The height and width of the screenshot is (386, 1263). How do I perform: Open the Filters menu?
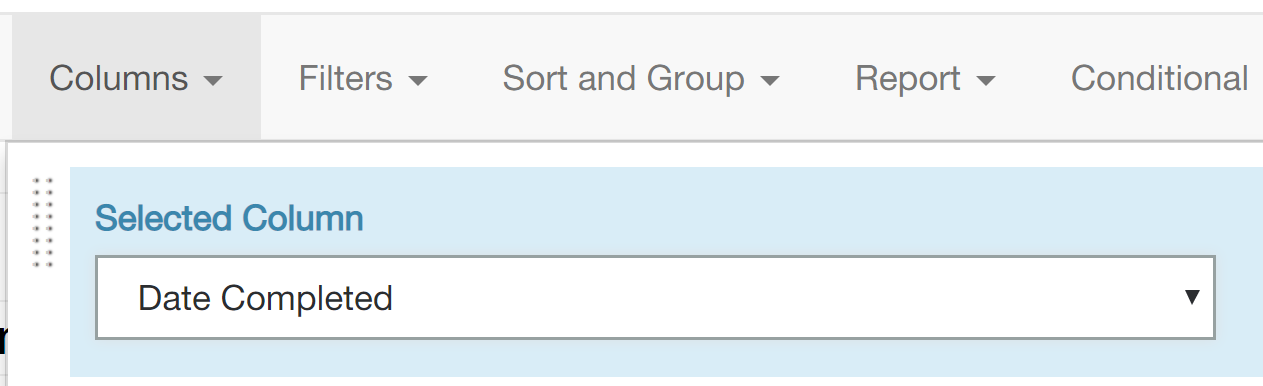pos(363,78)
